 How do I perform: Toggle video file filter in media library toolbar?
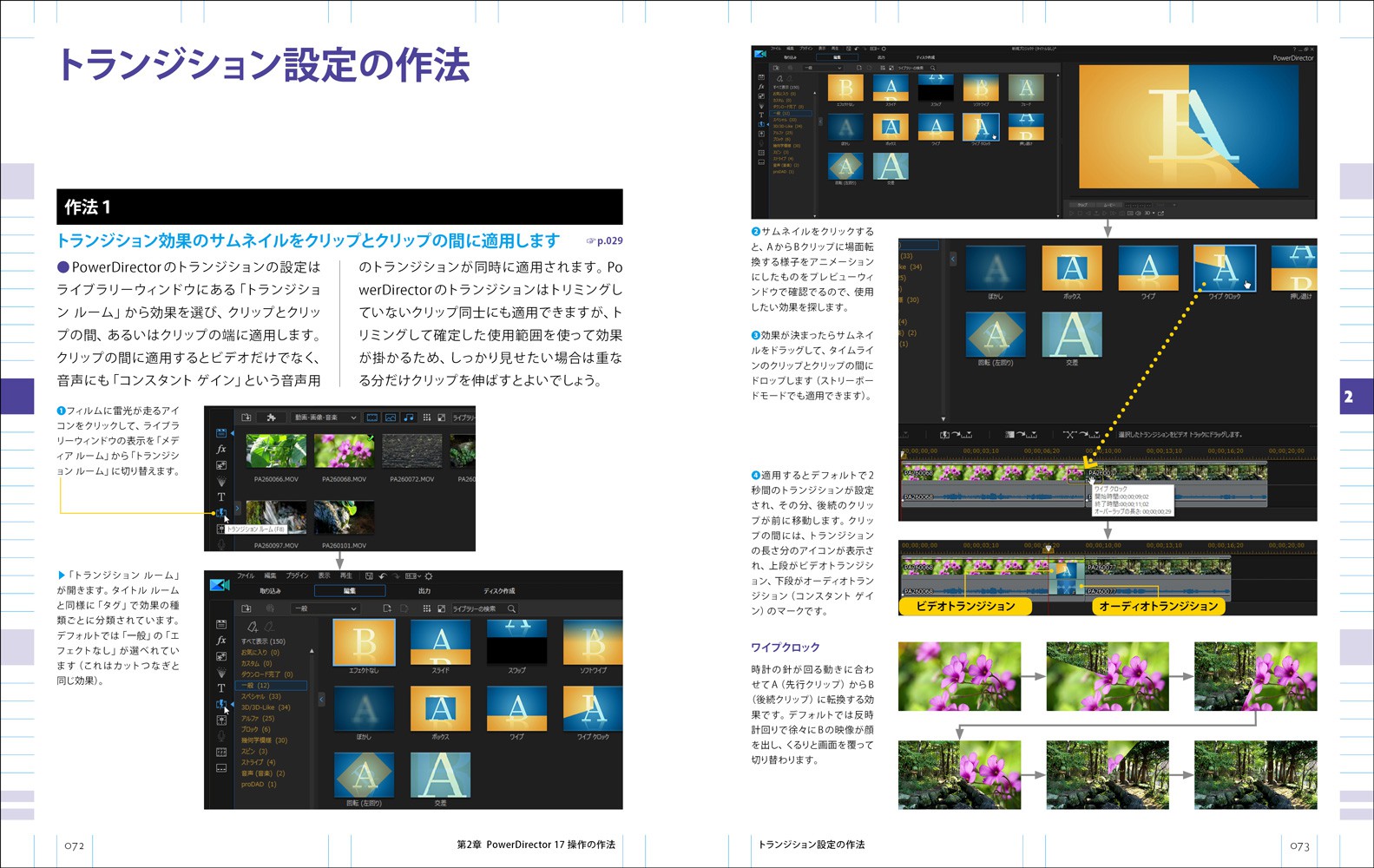point(372,418)
